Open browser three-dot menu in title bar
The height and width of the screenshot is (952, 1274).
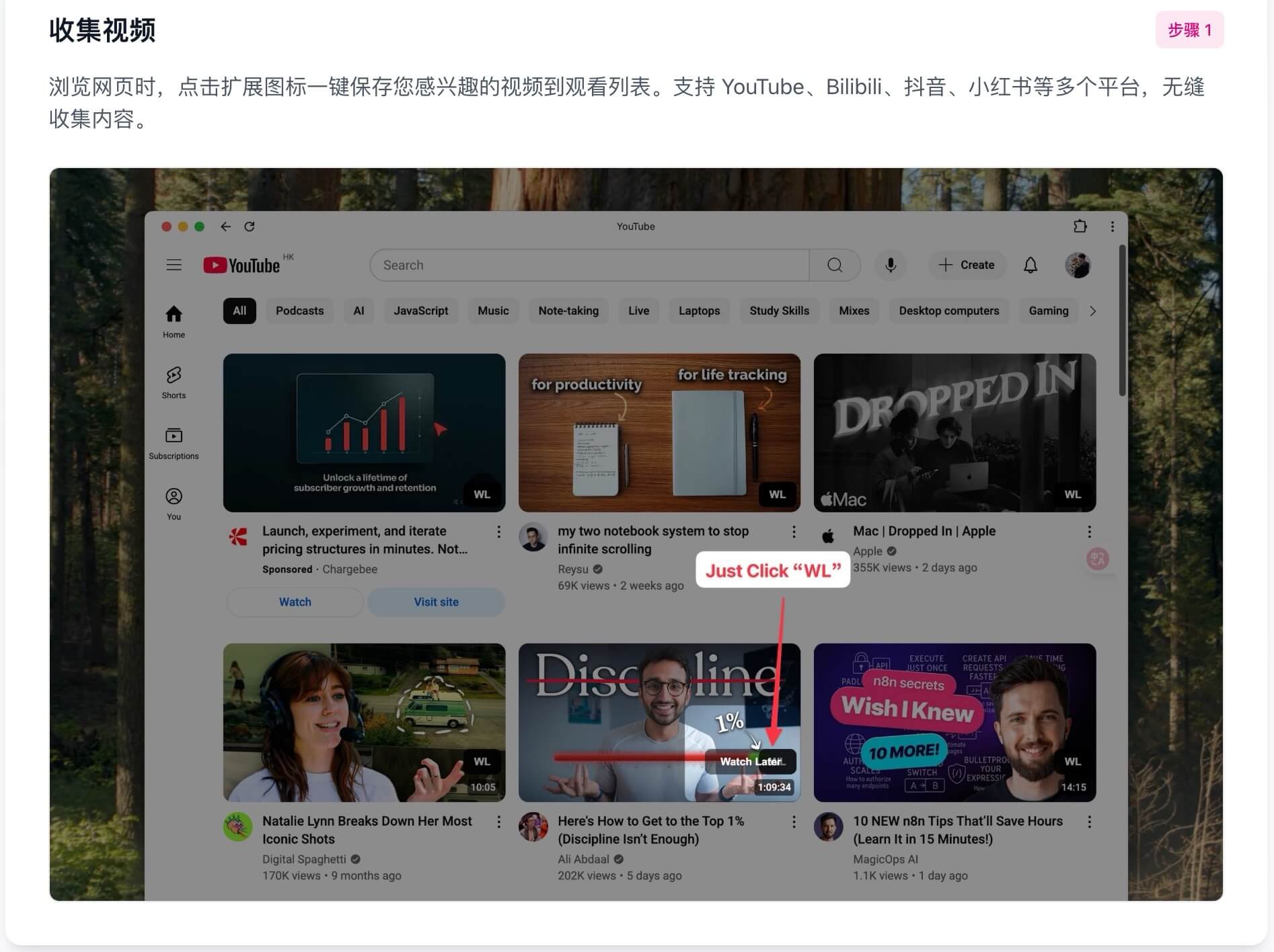(1112, 227)
